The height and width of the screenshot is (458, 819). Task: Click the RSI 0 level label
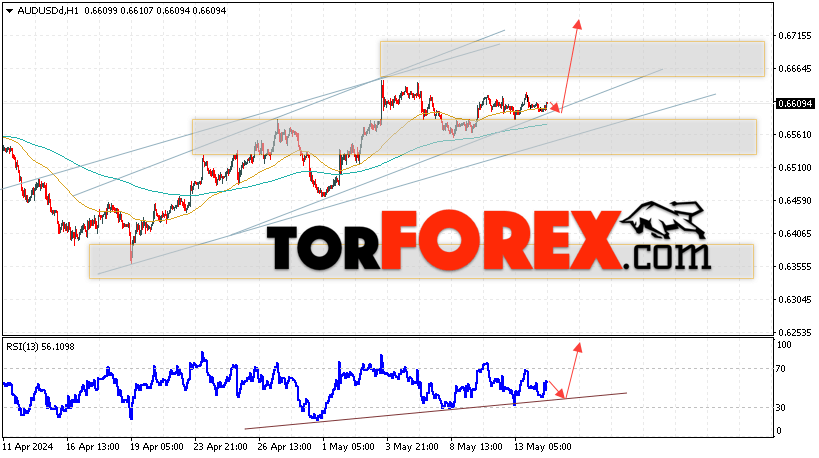779,431
